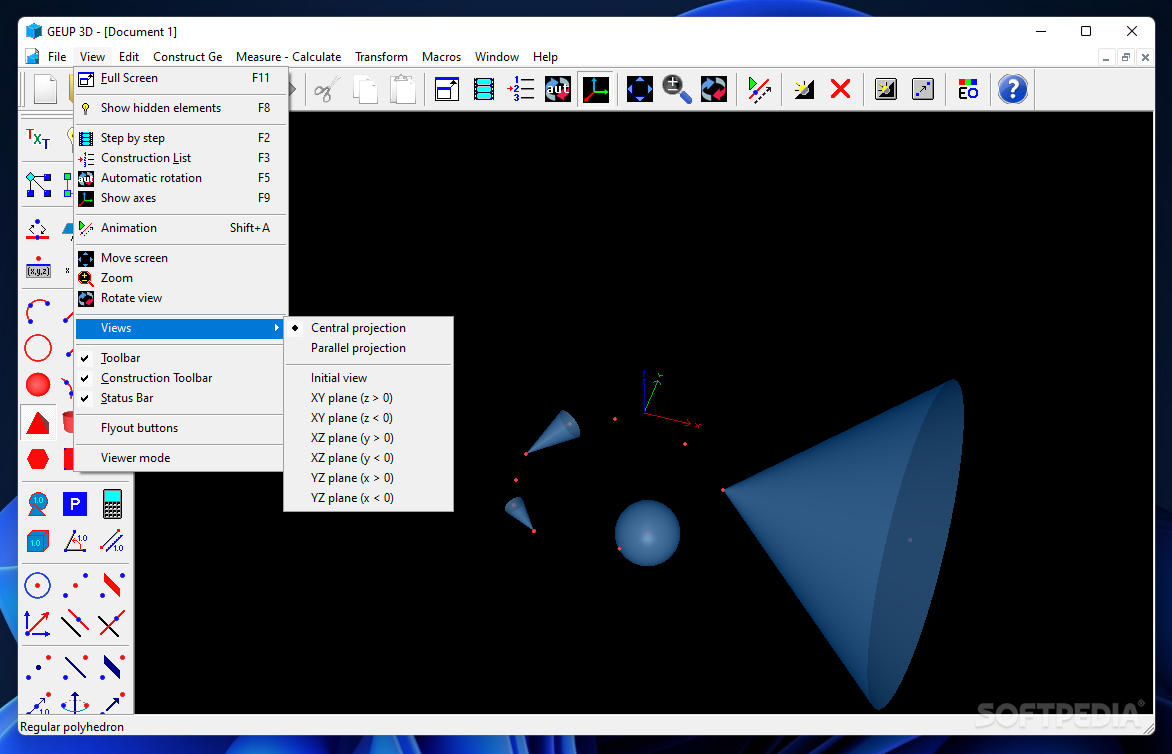Restore the inner document window button
This screenshot has height=754, width=1172.
pos(1126,57)
